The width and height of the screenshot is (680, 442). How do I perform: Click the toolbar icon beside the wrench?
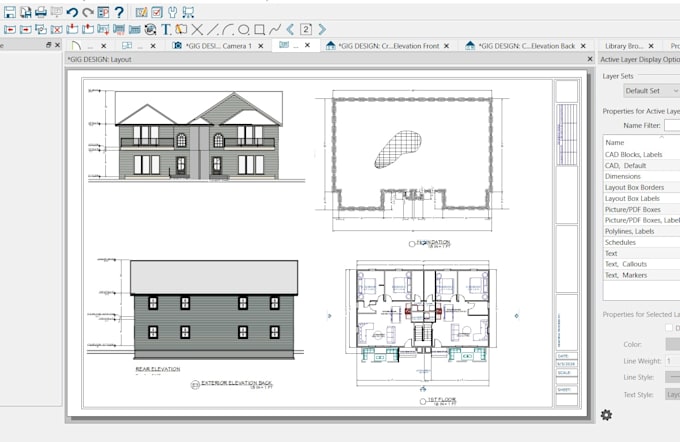(188, 12)
